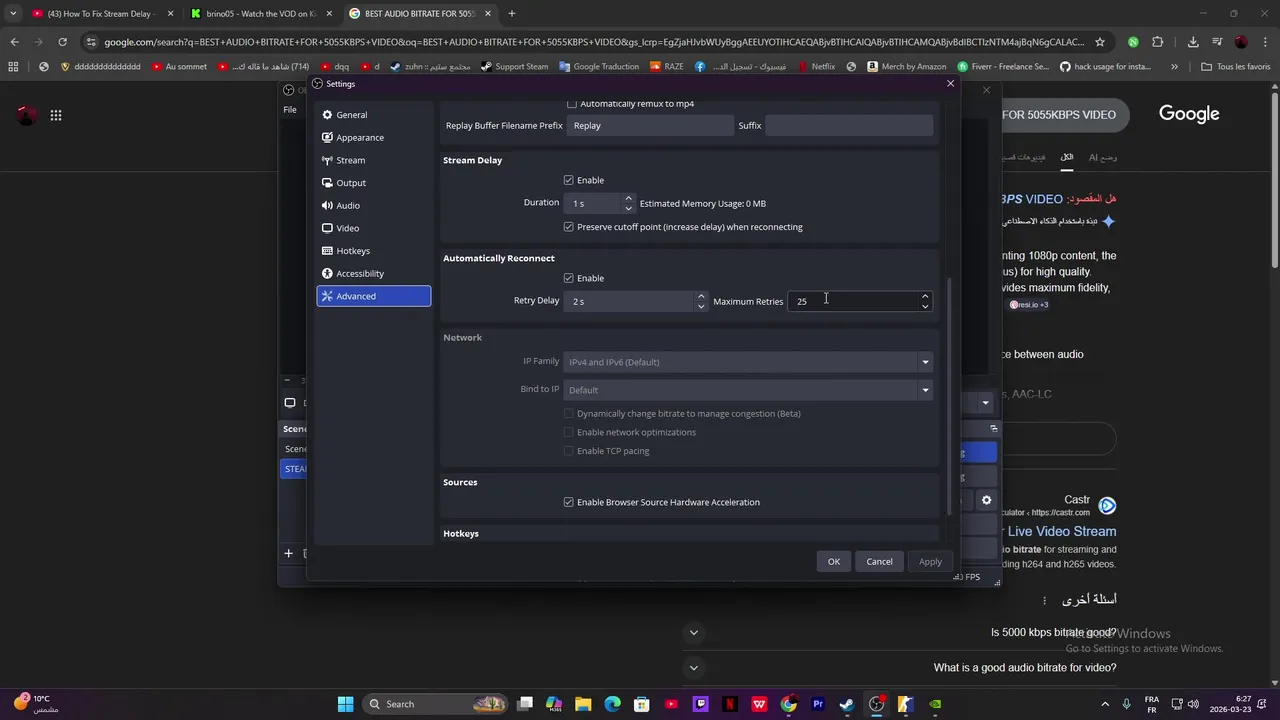Open Bind to IP dropdown
This screenshot has width=1280, height=720.
pos(748,390)
